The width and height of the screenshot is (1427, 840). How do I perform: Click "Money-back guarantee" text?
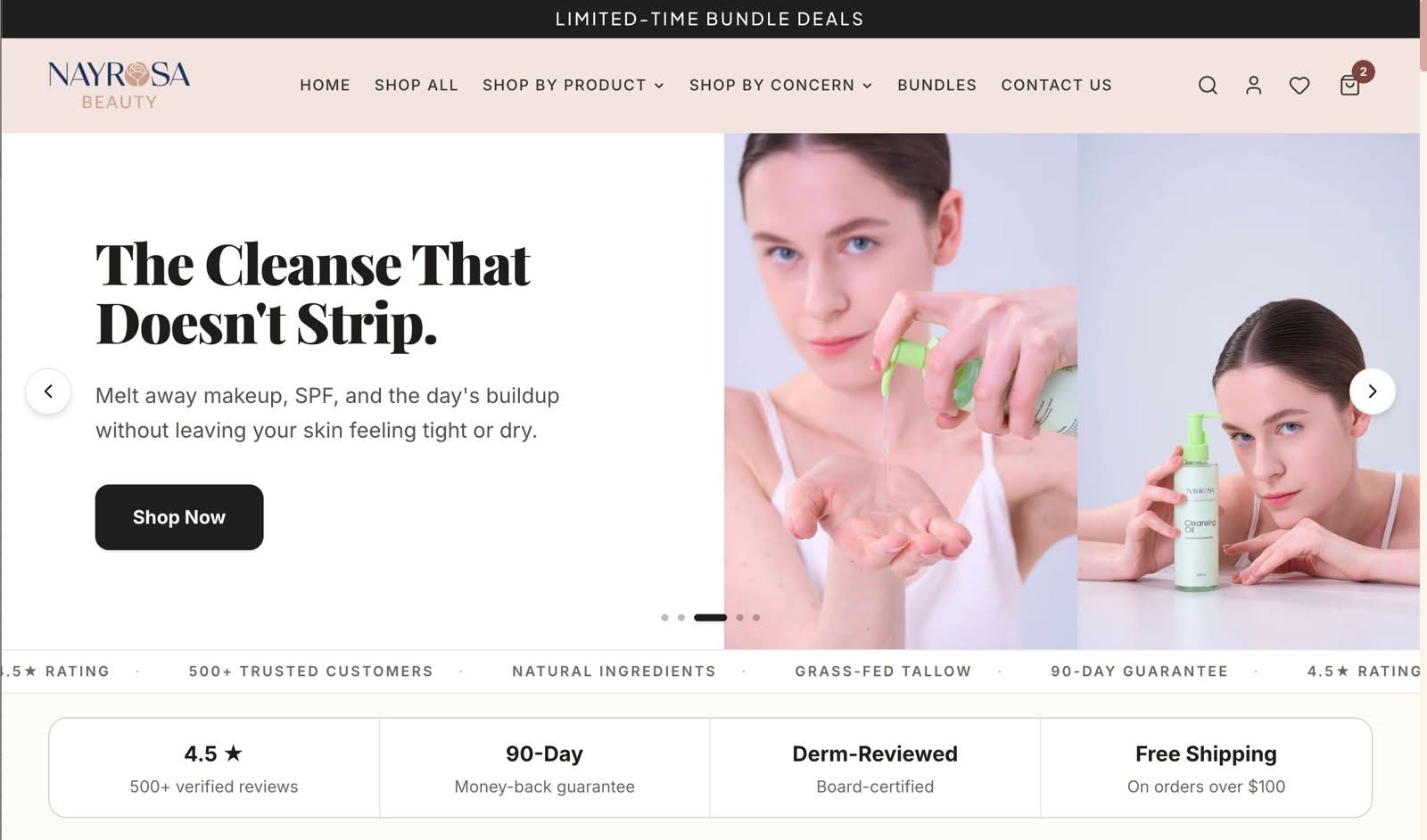[544, 786]
